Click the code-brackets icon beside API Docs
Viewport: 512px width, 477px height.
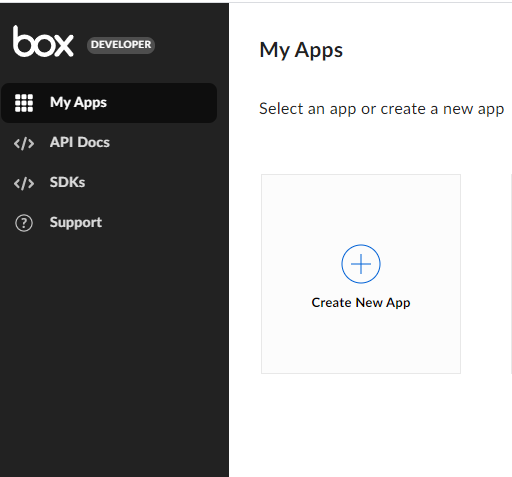pyautogui.click(x=24, y=143)
